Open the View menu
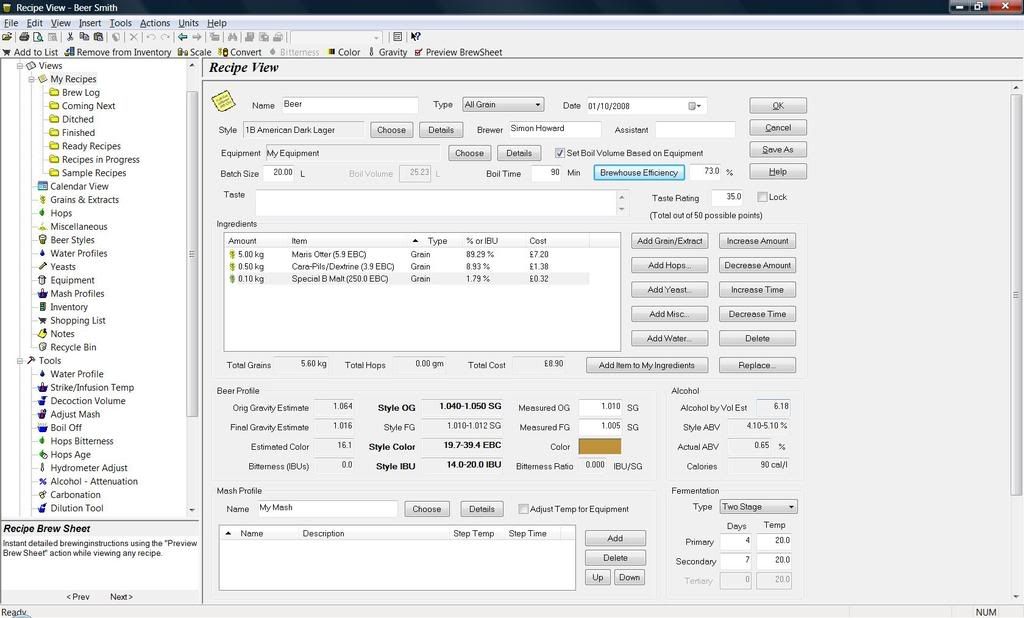Viewport: 1024px width, 618px height. [x=61, y=23]
